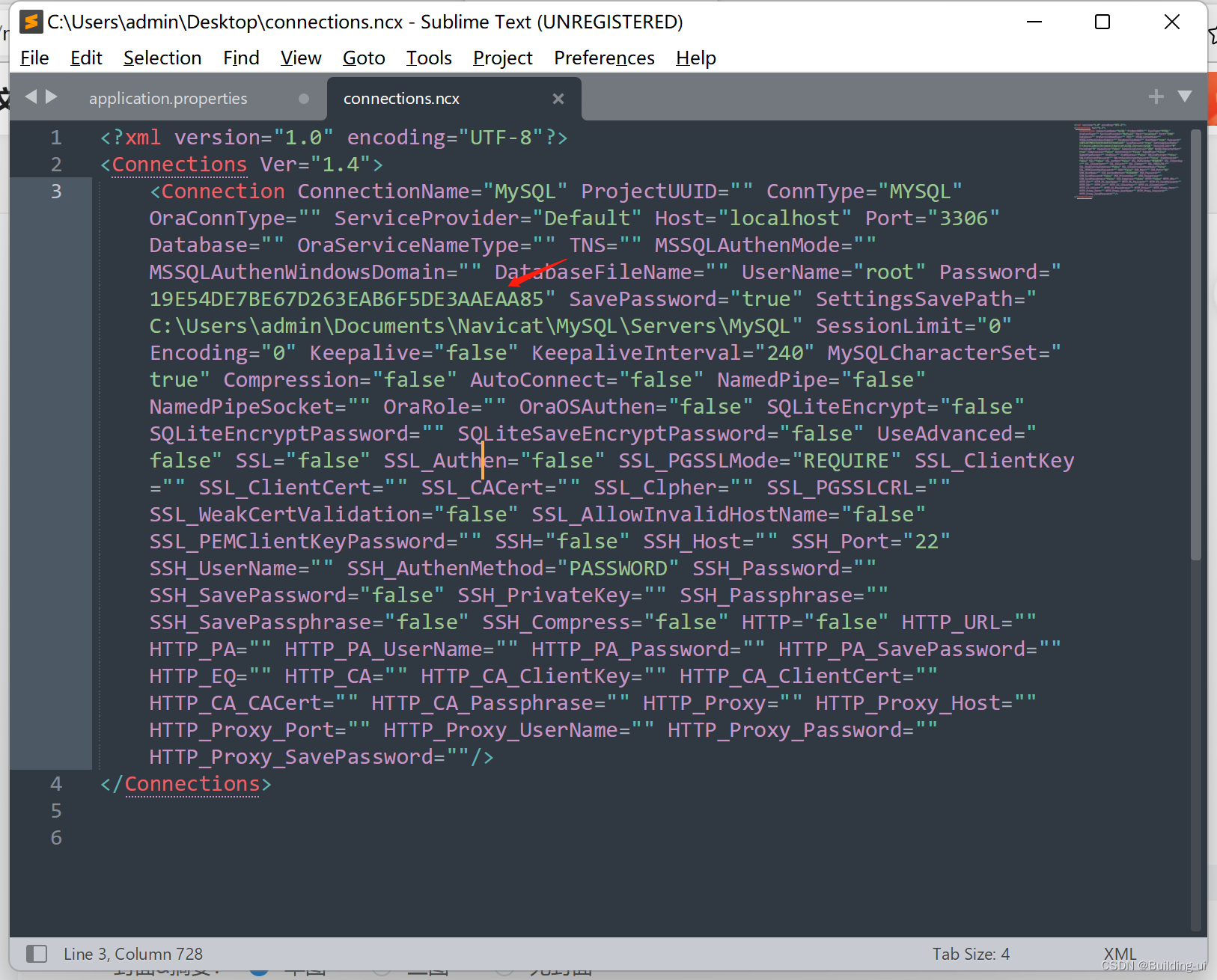
Task: Click the Sublime Text app icon in title bar
Action: (31, 22)
